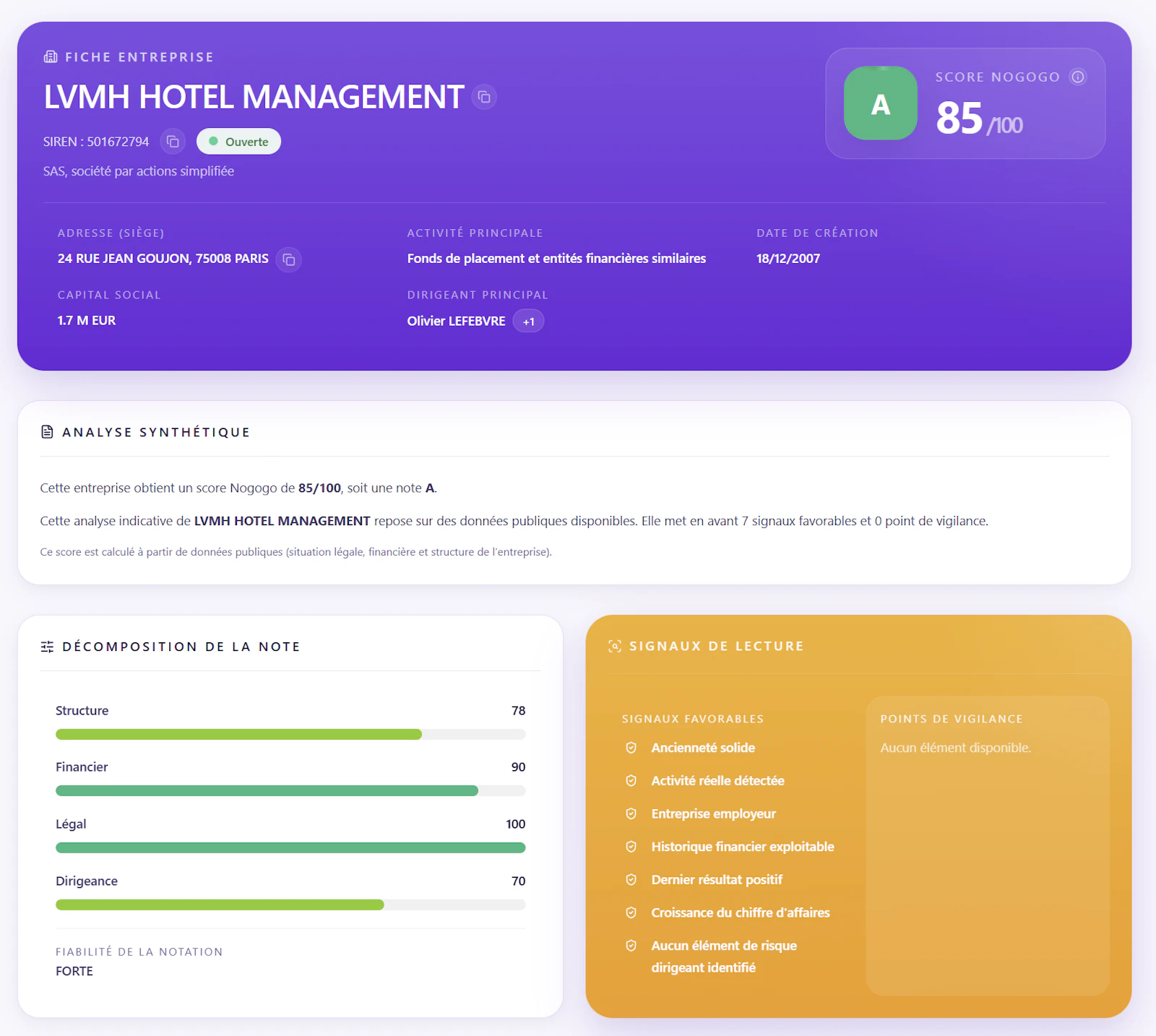
Task: Click the capital social value 1.7 M EUR
Action: (87, 321)
